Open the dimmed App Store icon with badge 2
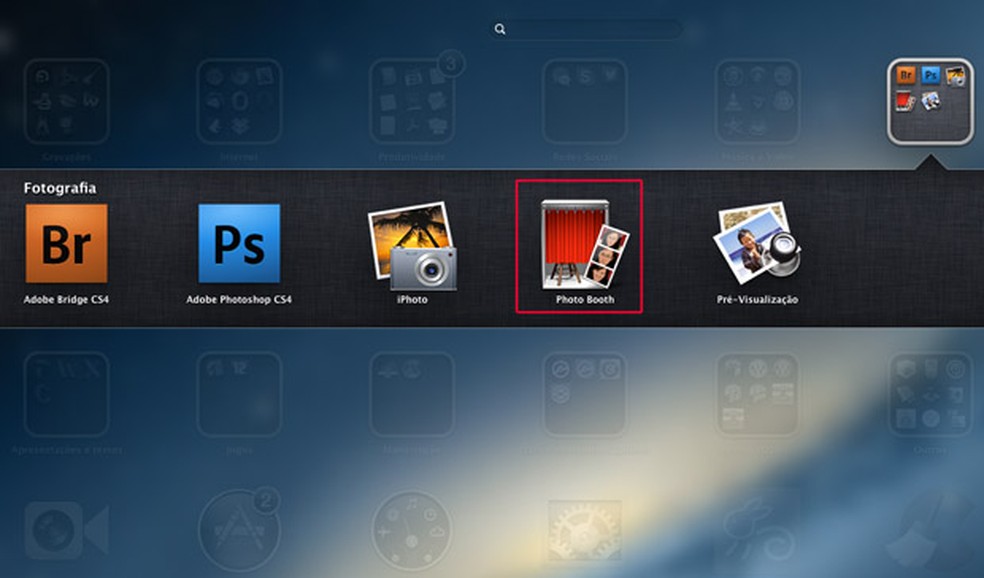The width and height of the screenshot is (984, 578). click(x=239, y=531)
